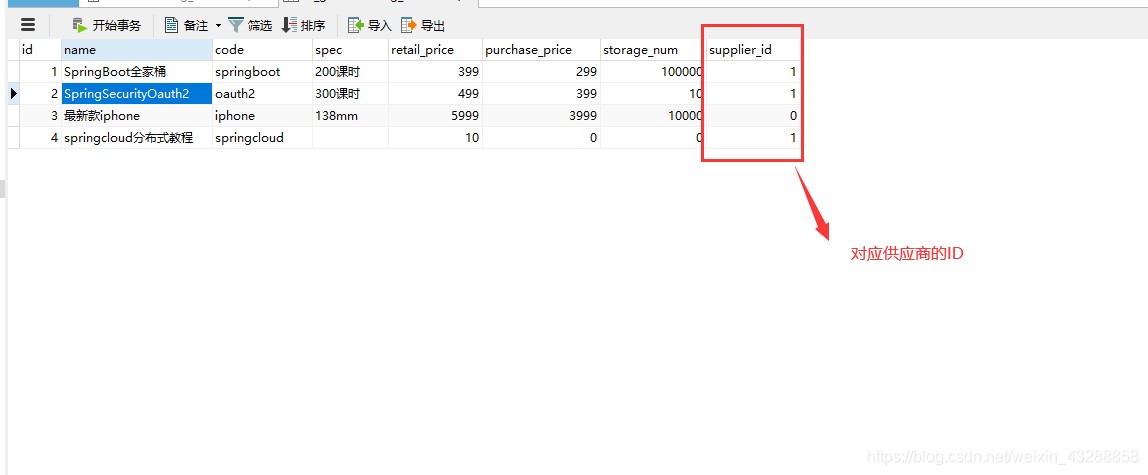Expand the 备注 dropdown arrow
Viewport: 1148px width, 475px height.
217,26
